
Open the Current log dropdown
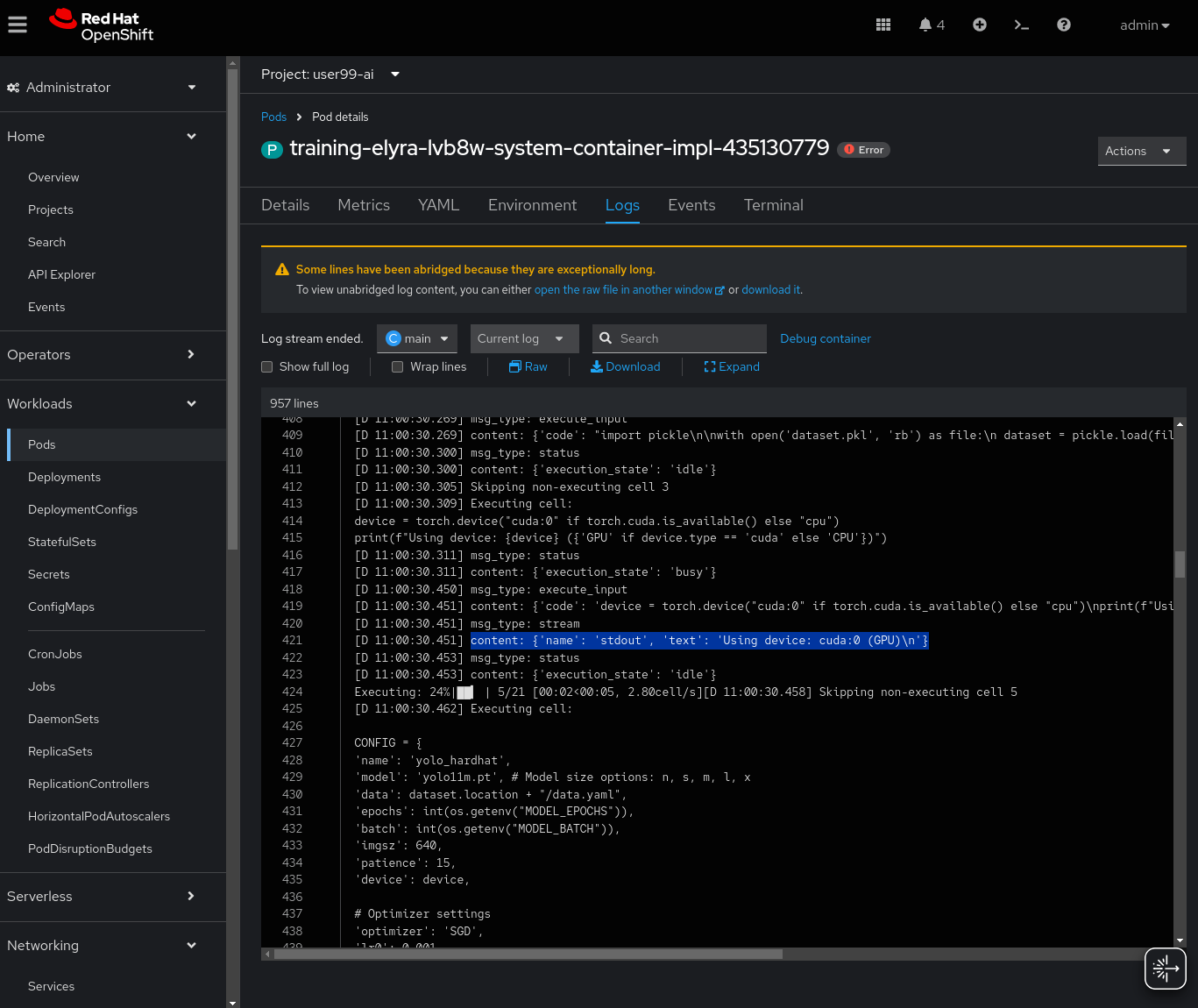525,339
